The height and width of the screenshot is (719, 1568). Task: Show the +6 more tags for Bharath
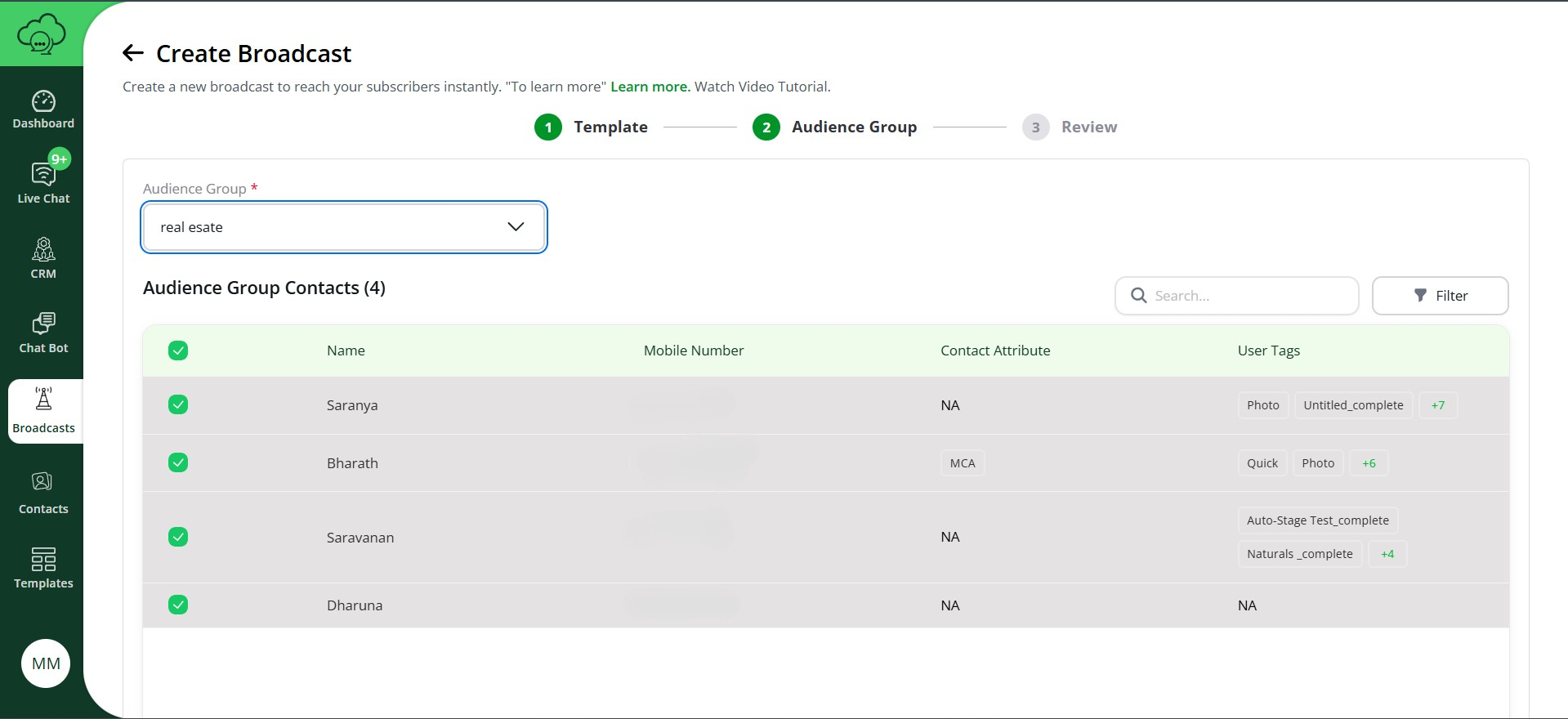pyautogui.click(x=1369, y=463)
